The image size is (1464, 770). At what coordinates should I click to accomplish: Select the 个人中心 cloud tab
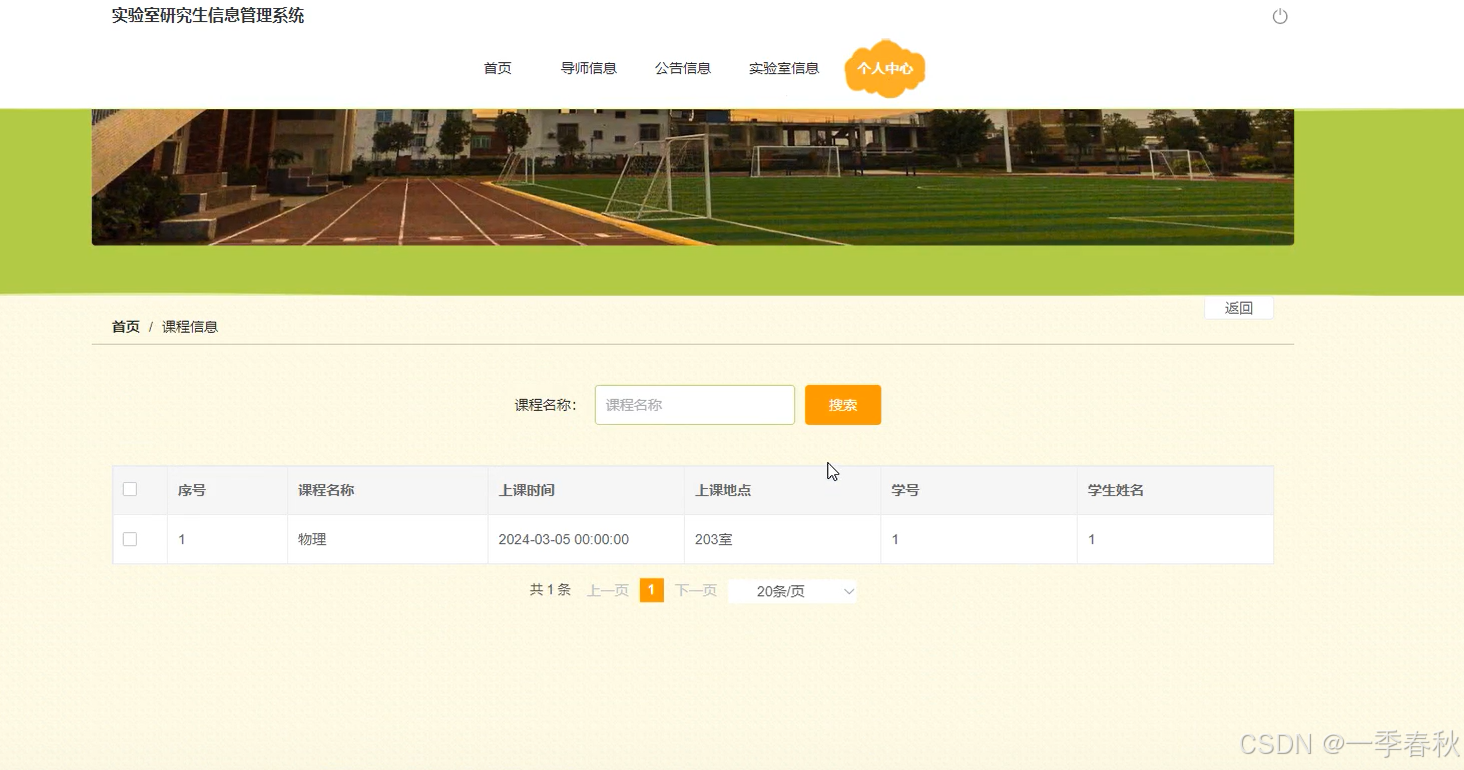click(885, 68)
